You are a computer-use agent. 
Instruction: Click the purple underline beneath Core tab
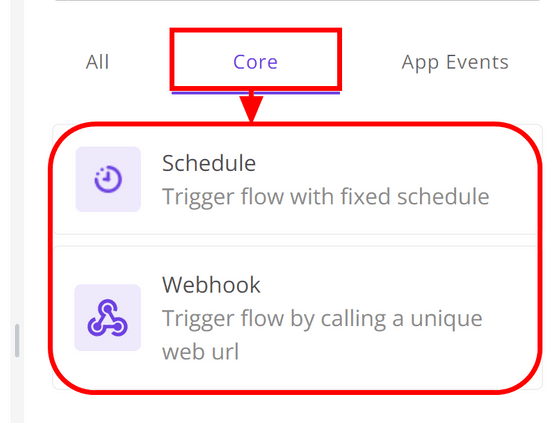point(256,93)
